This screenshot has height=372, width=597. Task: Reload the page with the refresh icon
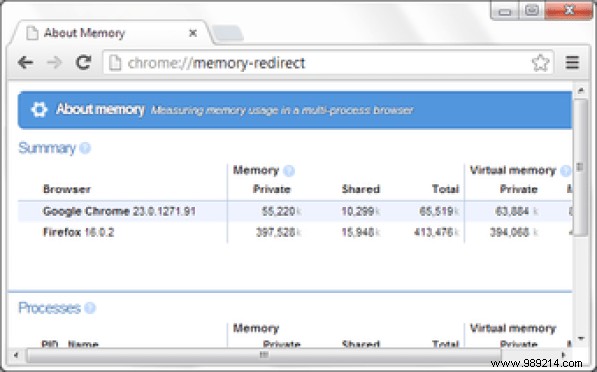[83, 62]
